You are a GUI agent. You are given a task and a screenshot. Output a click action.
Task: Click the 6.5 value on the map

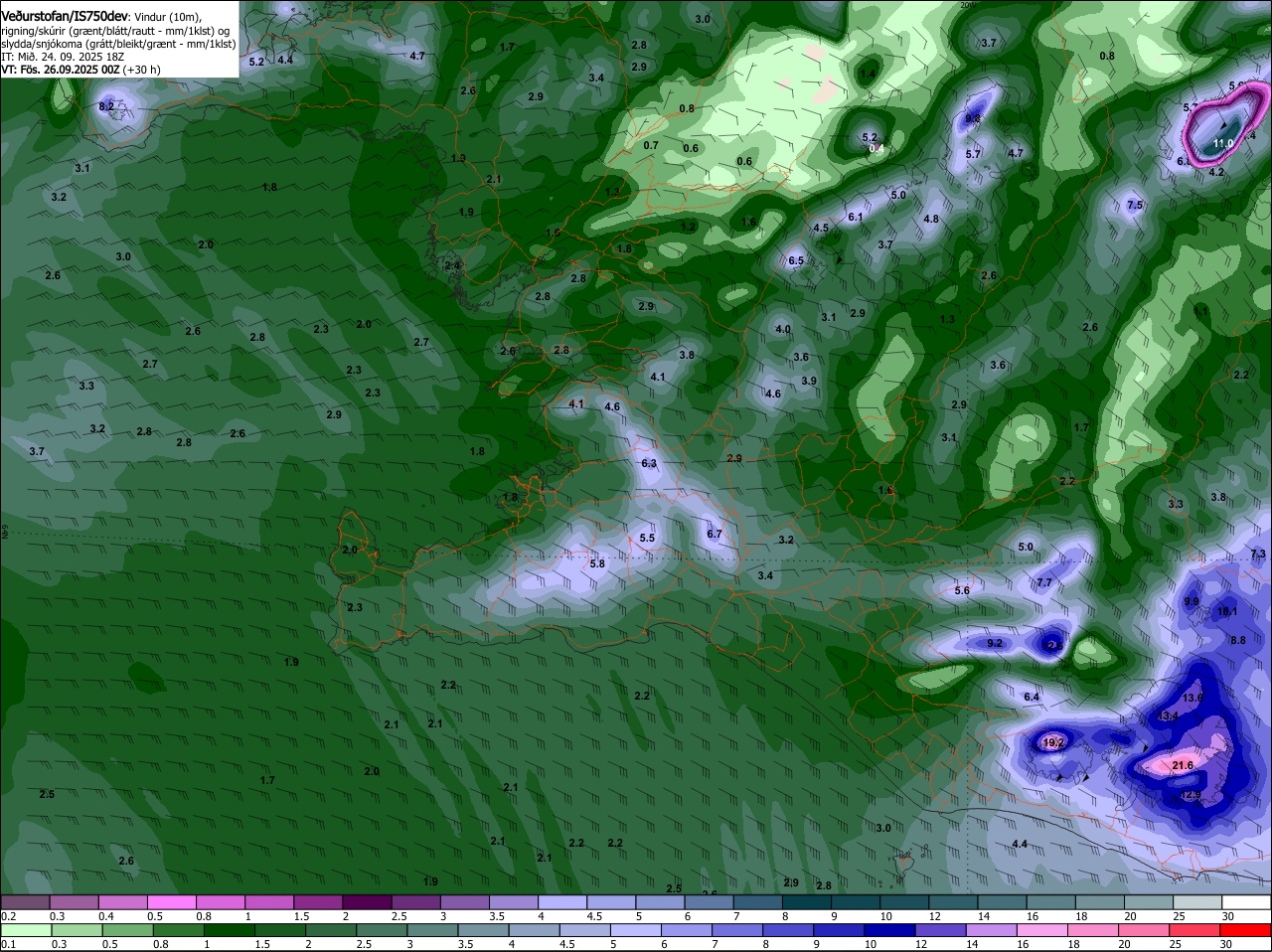pos(796,261)
